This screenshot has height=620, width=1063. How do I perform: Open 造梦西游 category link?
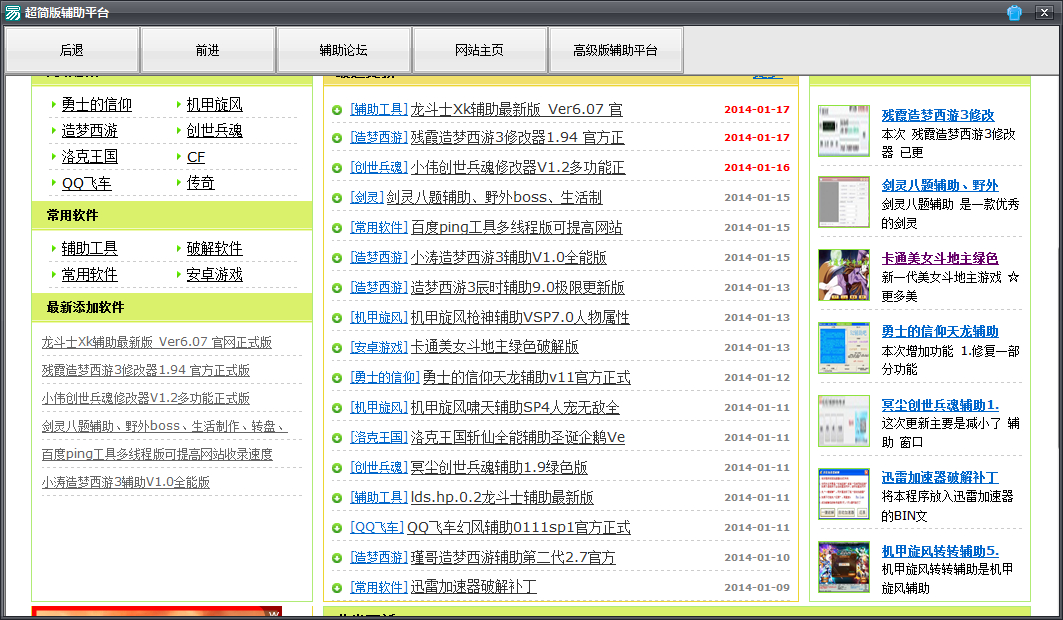pyautogui.click(x=89, y=130)
